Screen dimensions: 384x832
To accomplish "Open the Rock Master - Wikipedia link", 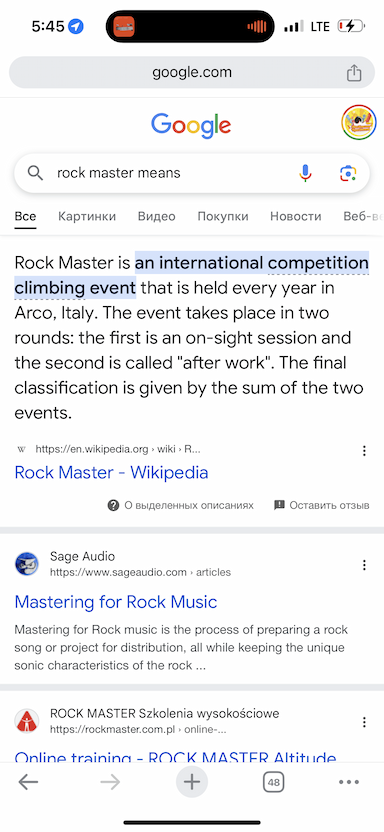I will [x=111, y=472].
